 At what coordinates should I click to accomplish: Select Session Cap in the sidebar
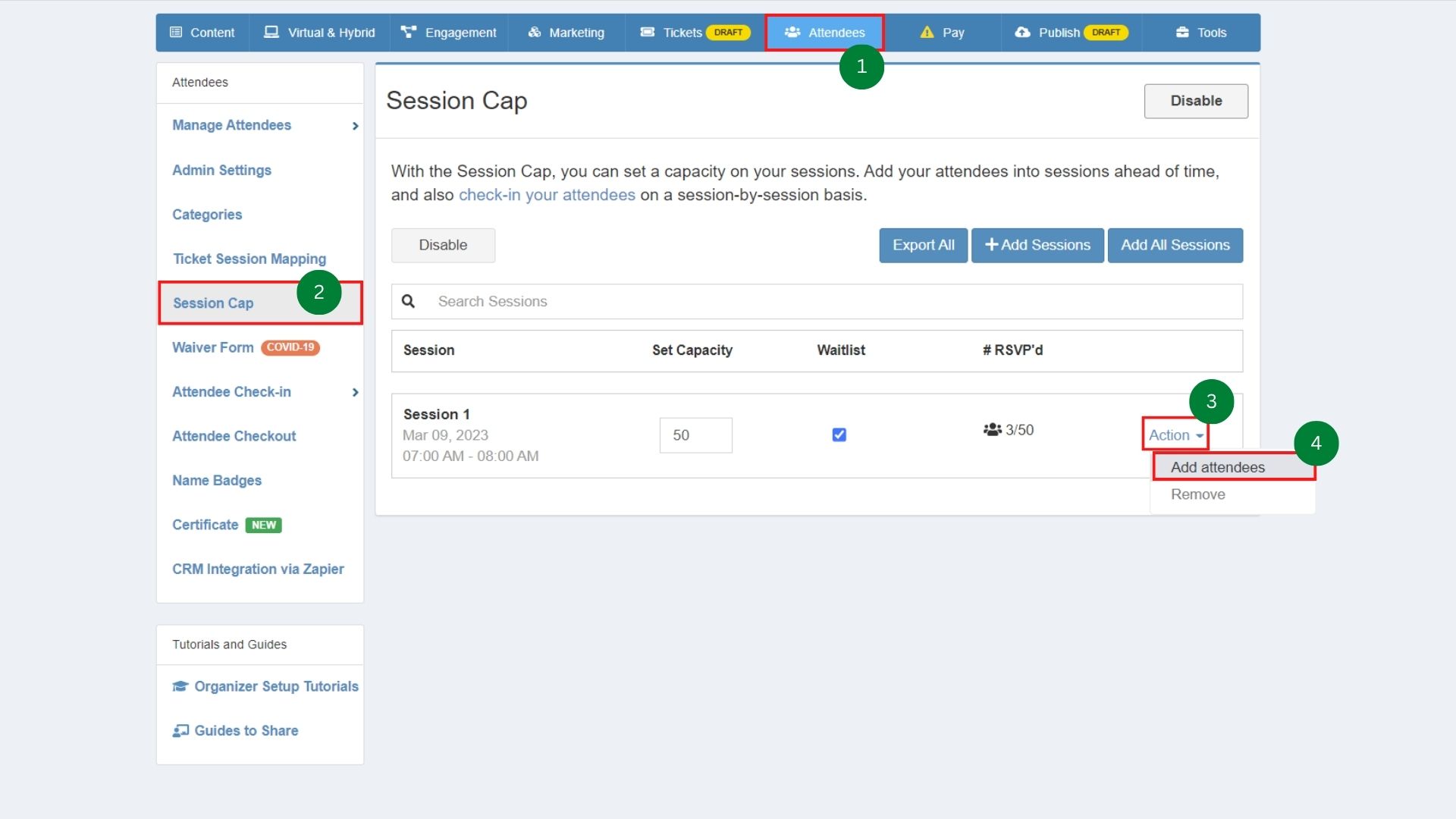coord(213,303)
